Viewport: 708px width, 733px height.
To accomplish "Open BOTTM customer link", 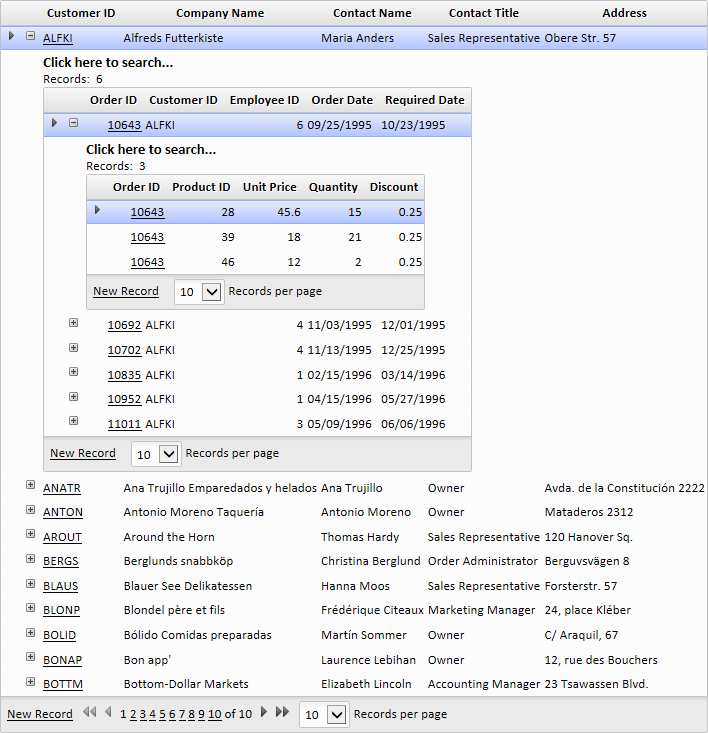I will [x=63, y=684].
